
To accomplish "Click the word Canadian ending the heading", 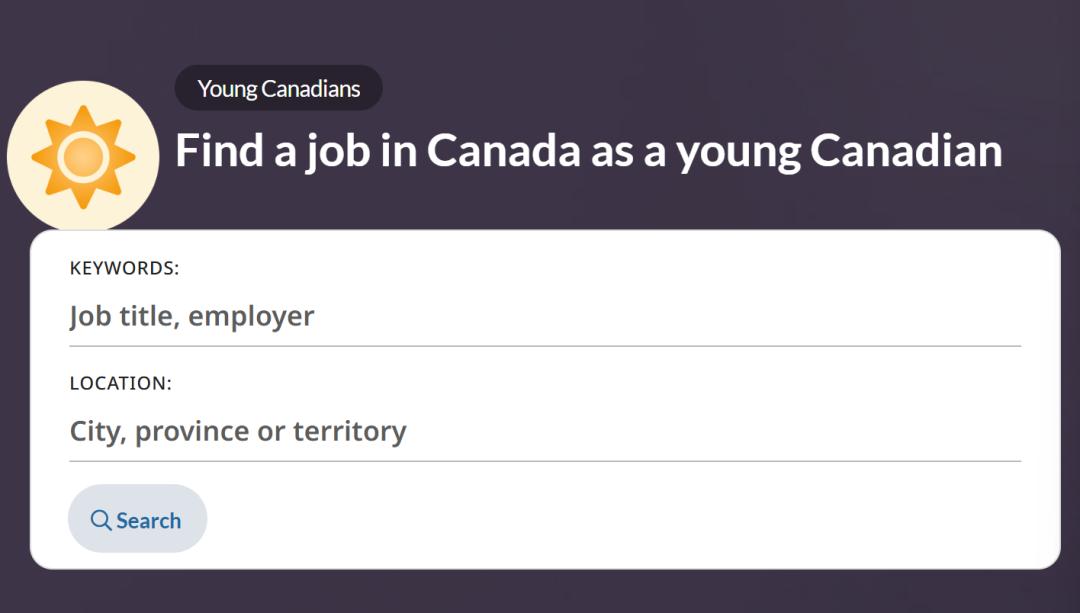I will coord(906,150).
